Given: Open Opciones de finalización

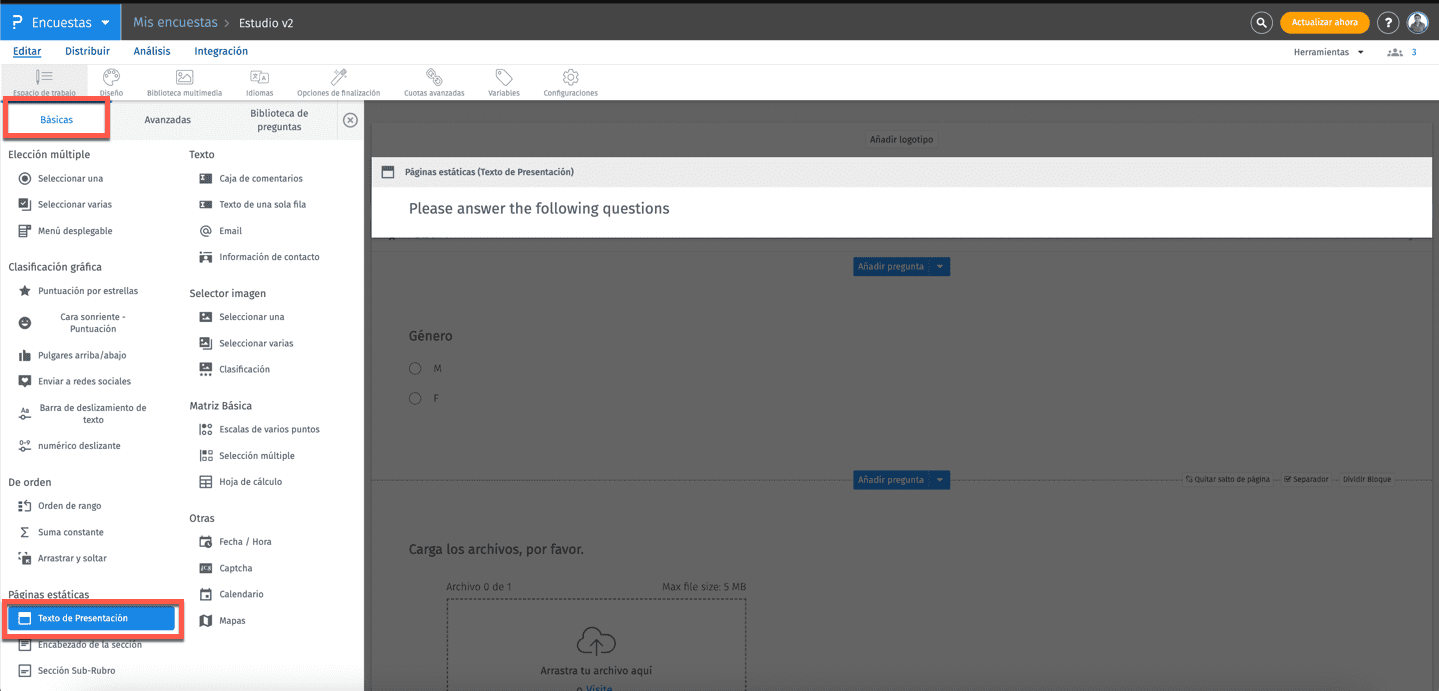Looking at the screenshot, I should (x=336, y=81).
